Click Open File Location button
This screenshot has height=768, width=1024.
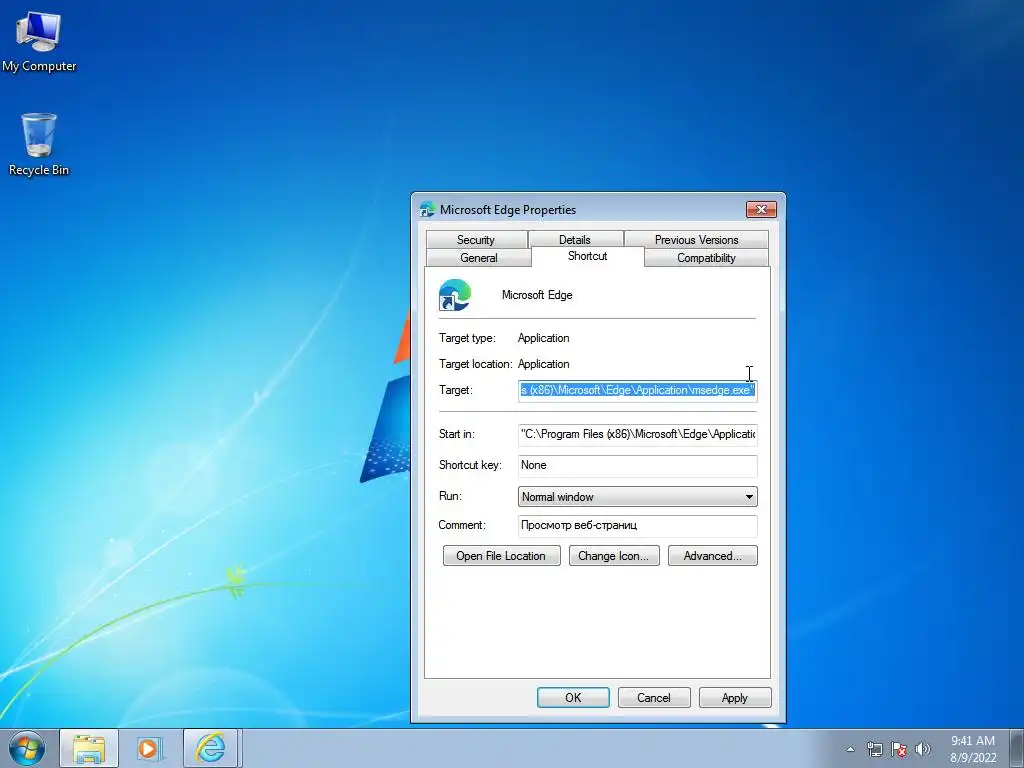coord(502,556)
